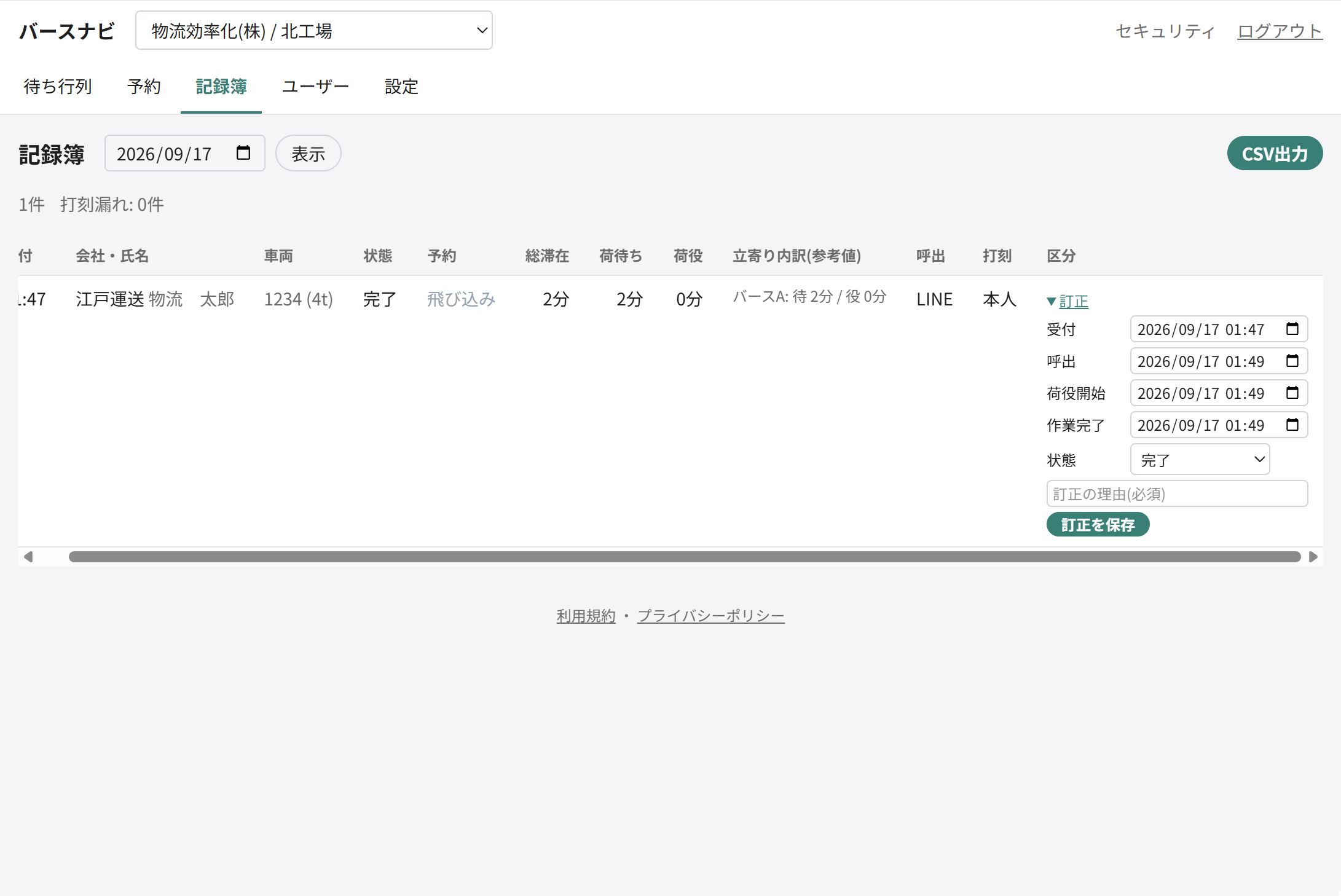The width and height of the screenshot is (1341, 896).
Task: Click the right scroll arrow of table
Action: coord(1313,557)
